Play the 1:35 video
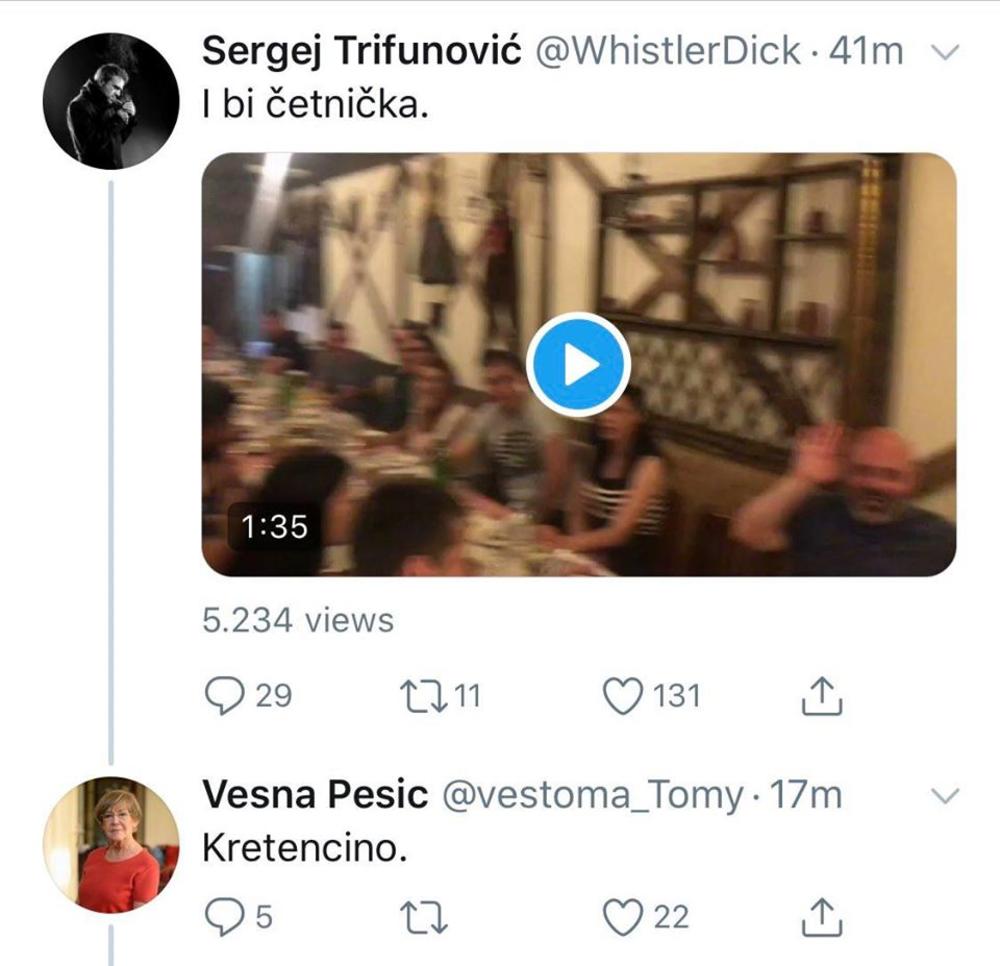1000x966 pixels. [578, 365]
